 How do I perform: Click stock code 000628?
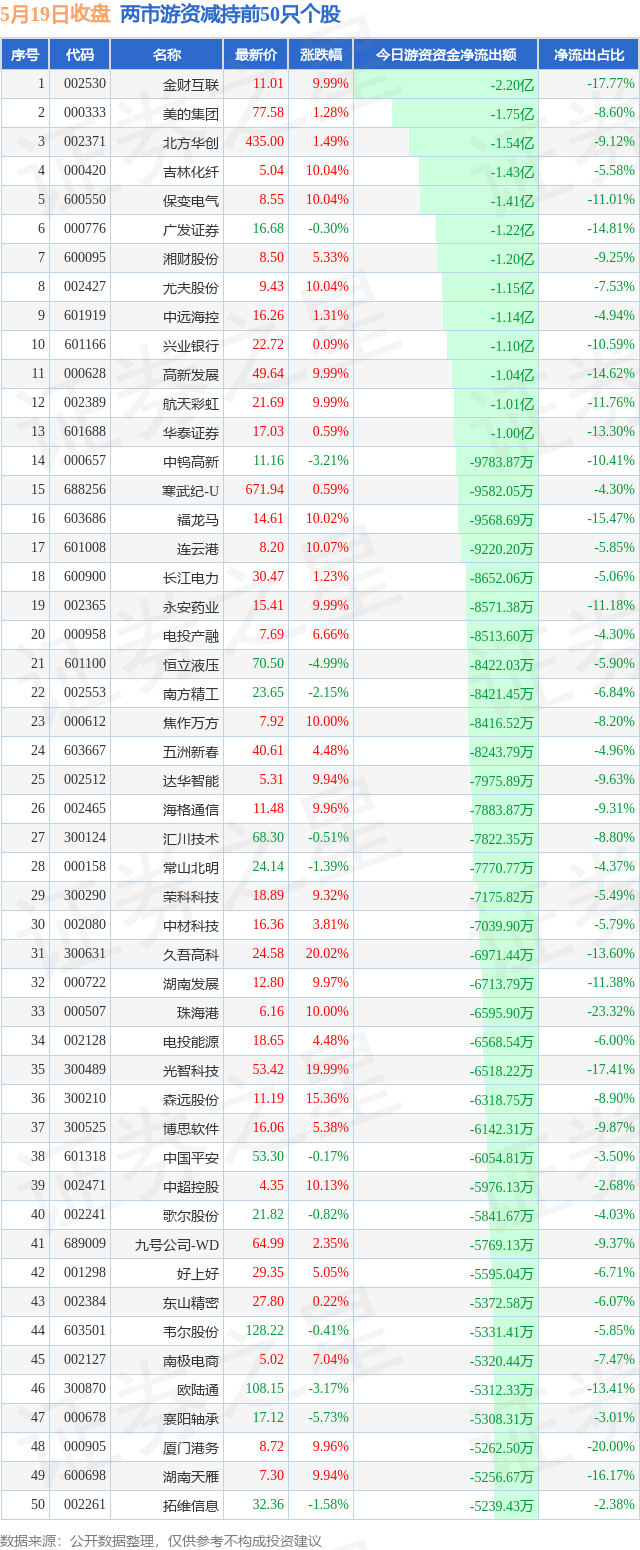(85, 374)
